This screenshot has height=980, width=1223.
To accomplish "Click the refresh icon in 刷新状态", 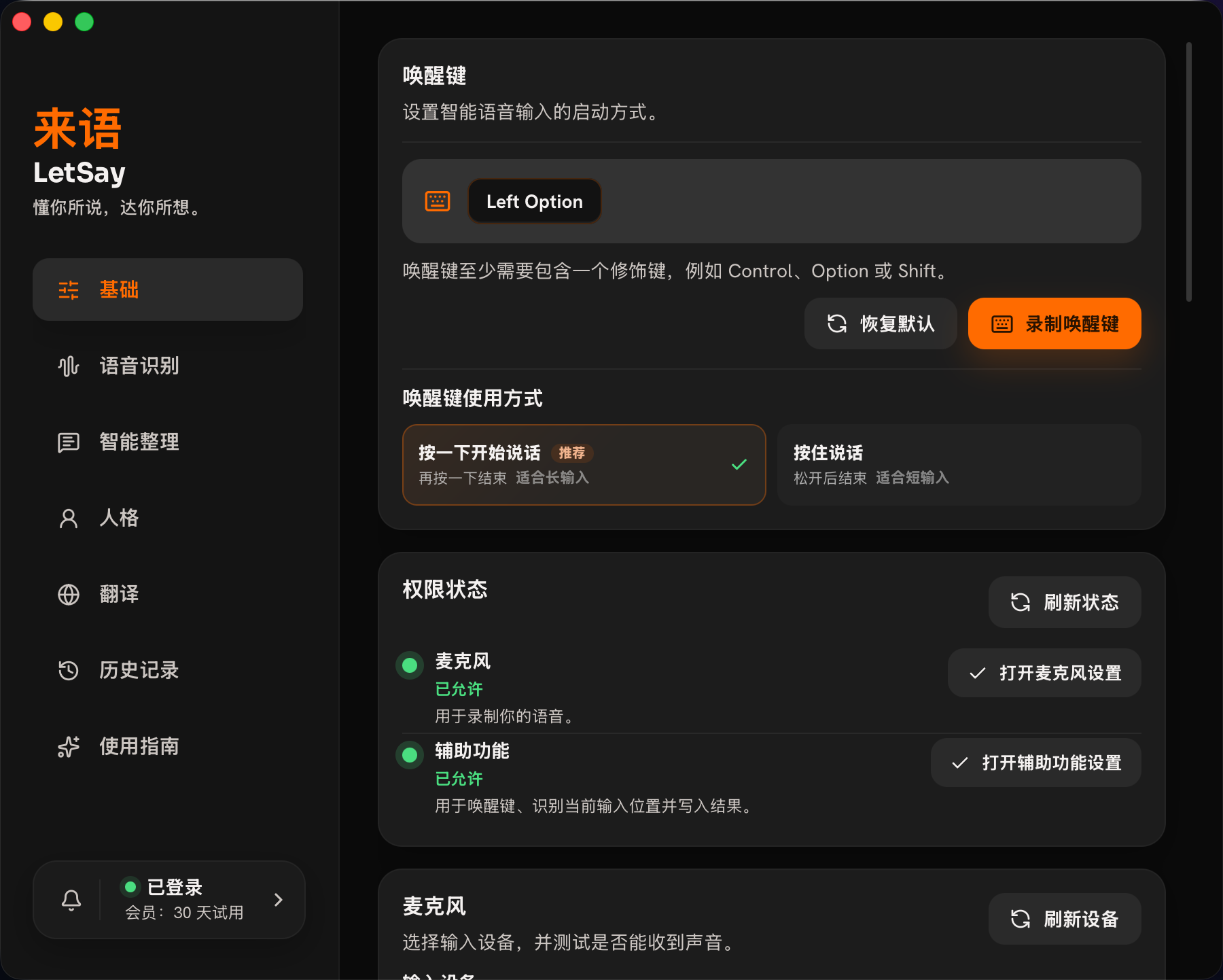I will pyautogui.click(x=1021, y=602).
